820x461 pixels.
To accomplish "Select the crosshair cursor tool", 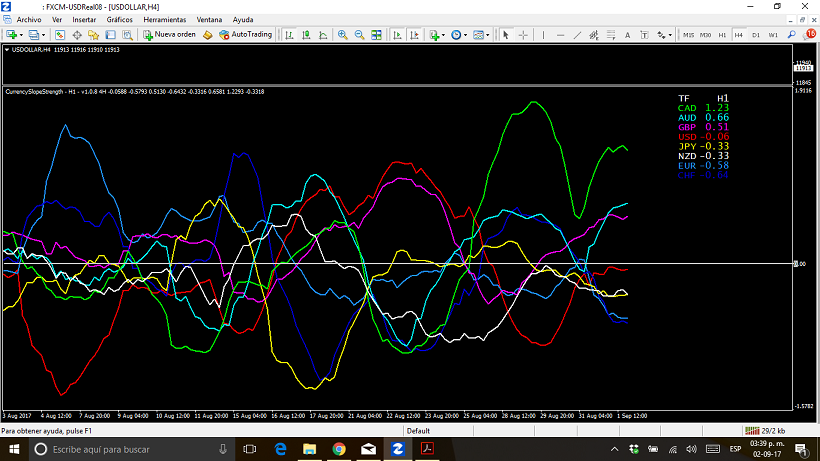I will (x=522, y=35).
